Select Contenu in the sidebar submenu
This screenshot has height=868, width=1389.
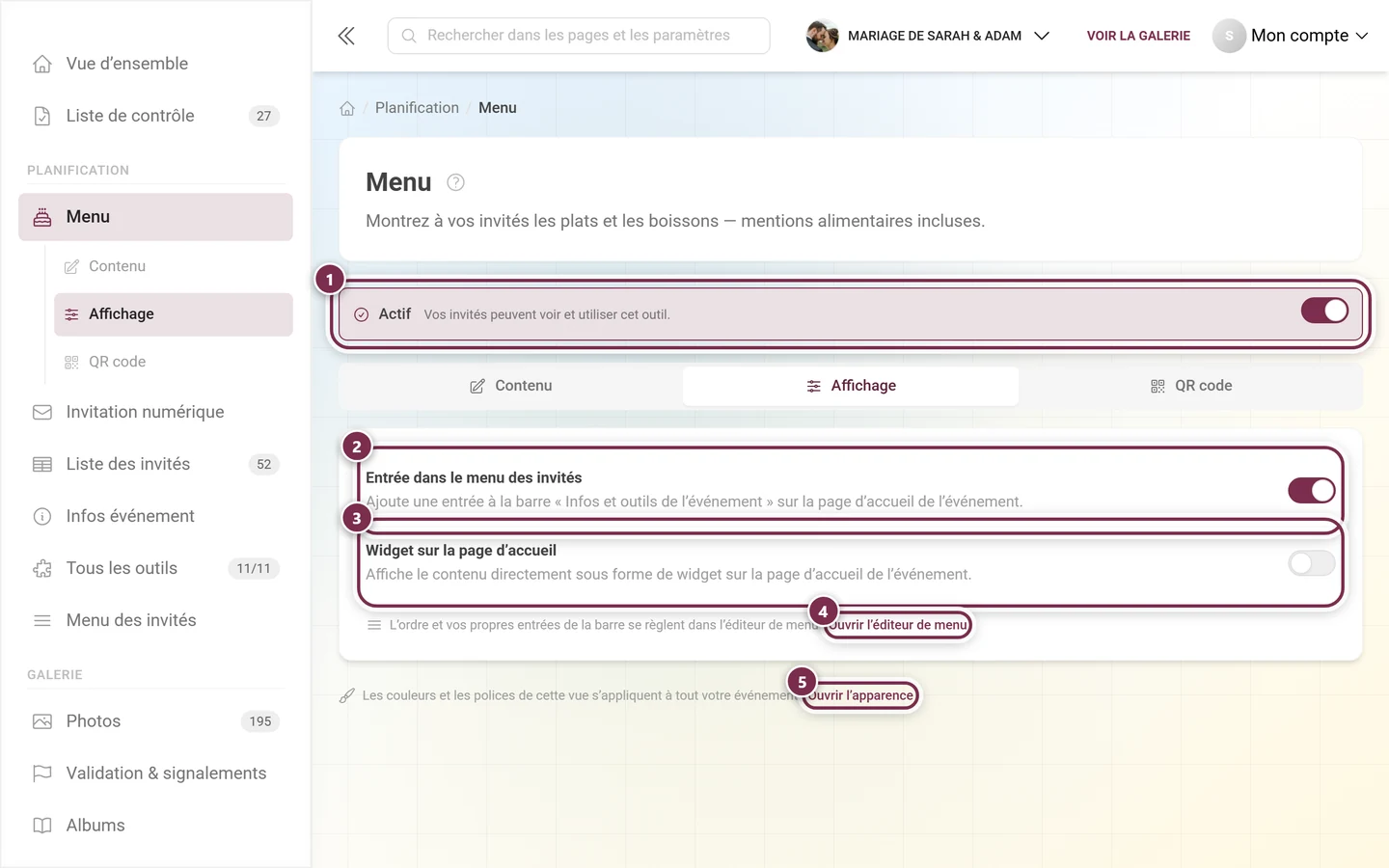(x=174, y=266)
